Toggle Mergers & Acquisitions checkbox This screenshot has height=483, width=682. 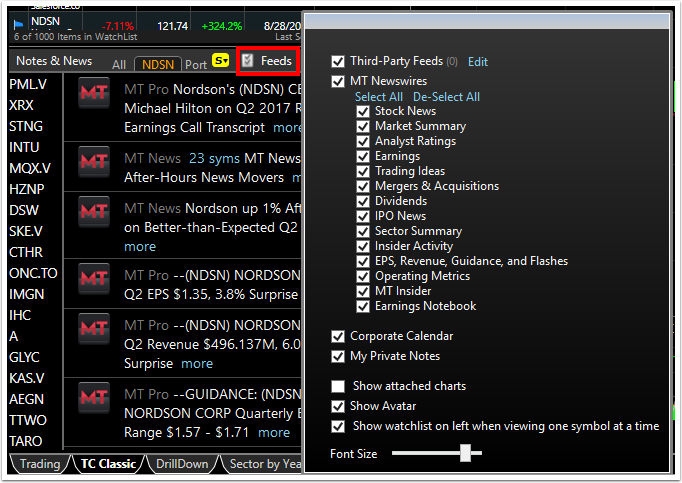363,187
